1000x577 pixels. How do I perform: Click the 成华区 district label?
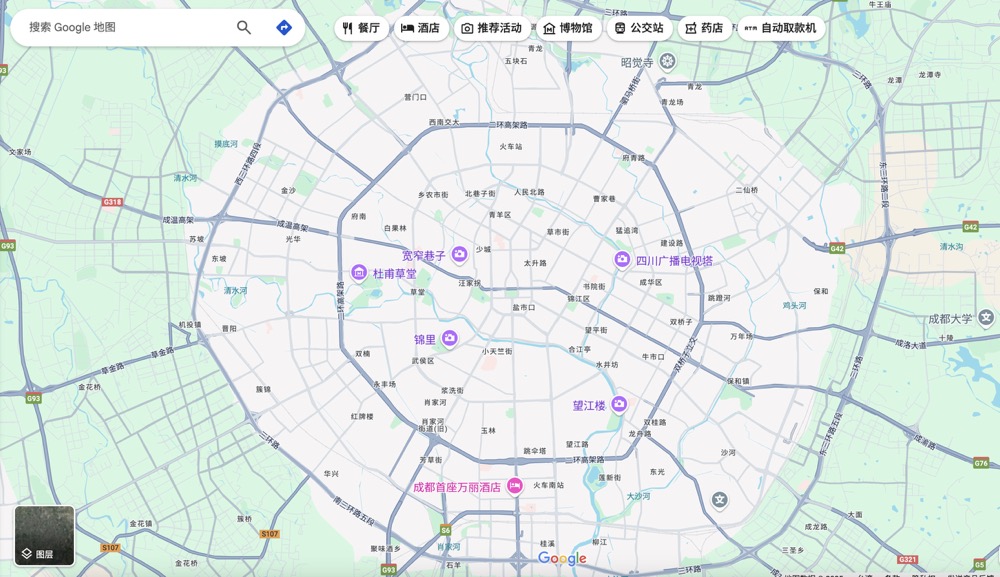[651, 282]
